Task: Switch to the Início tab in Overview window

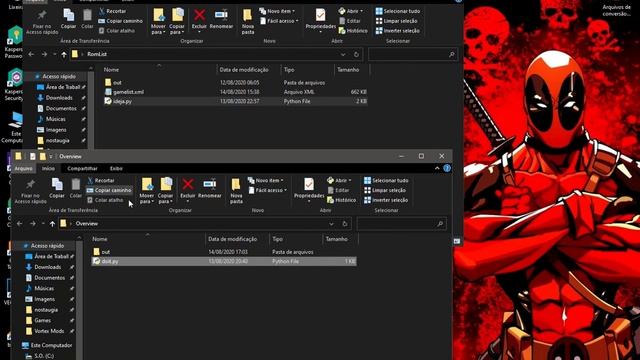Action: click(48, 168)
